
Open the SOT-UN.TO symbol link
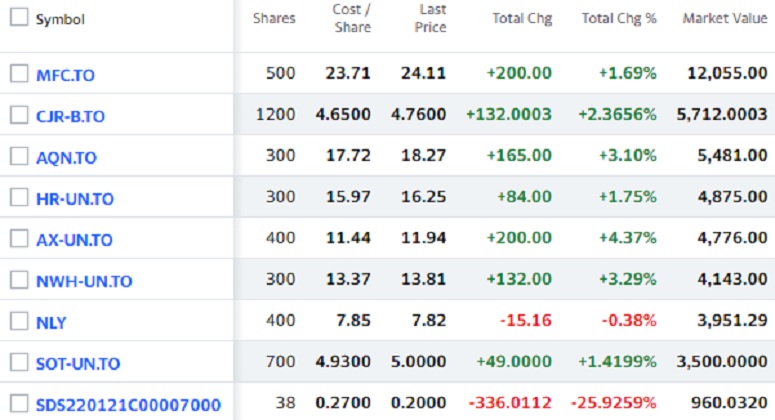[x=78, y=364]
